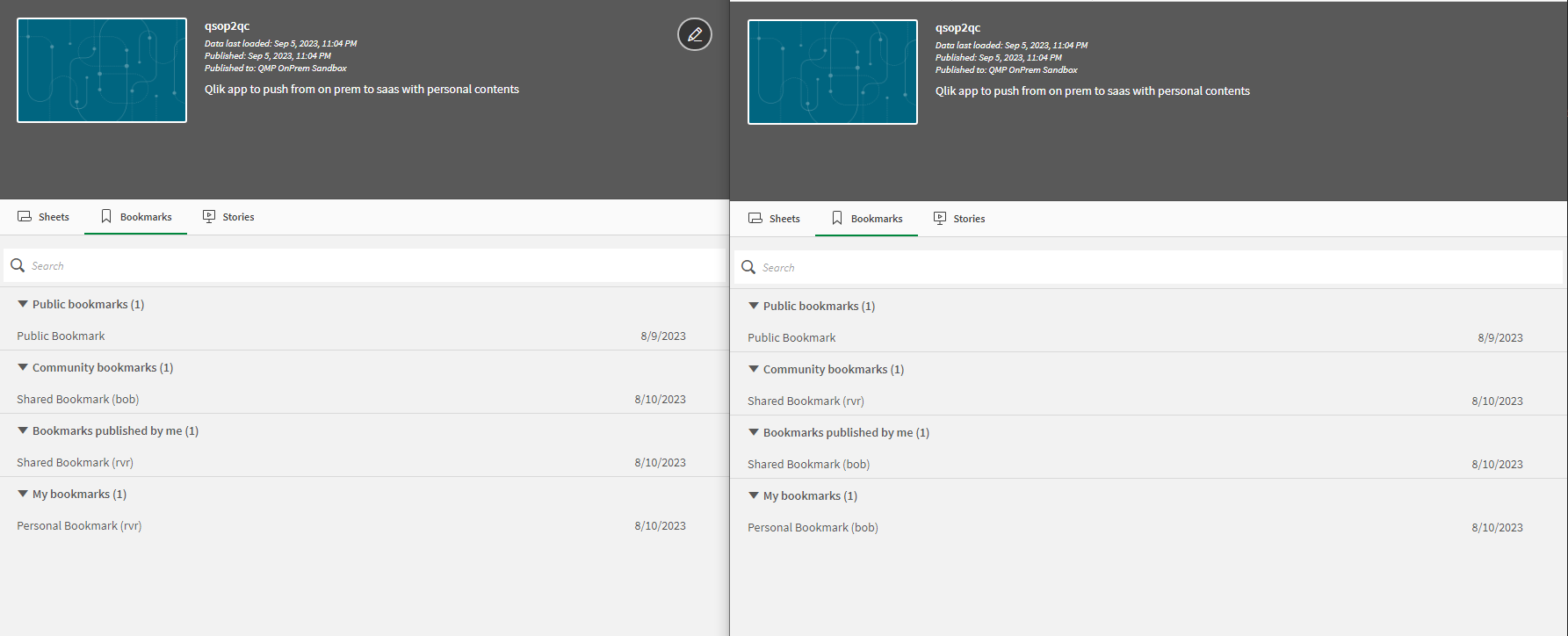Focus the Search field in right window
1568x636 pixels.
coord(1149,267)
